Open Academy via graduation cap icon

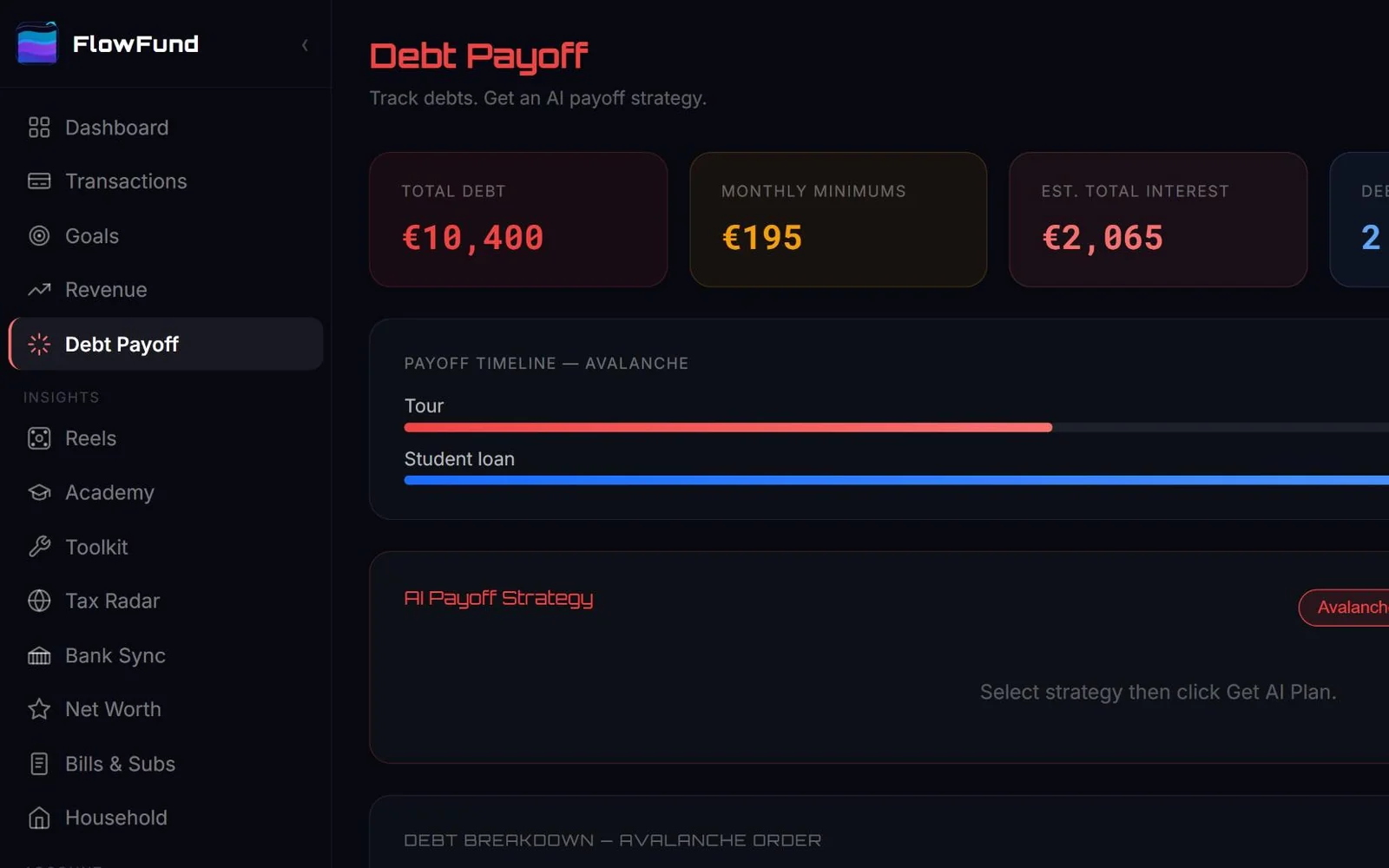click(39, 492)
